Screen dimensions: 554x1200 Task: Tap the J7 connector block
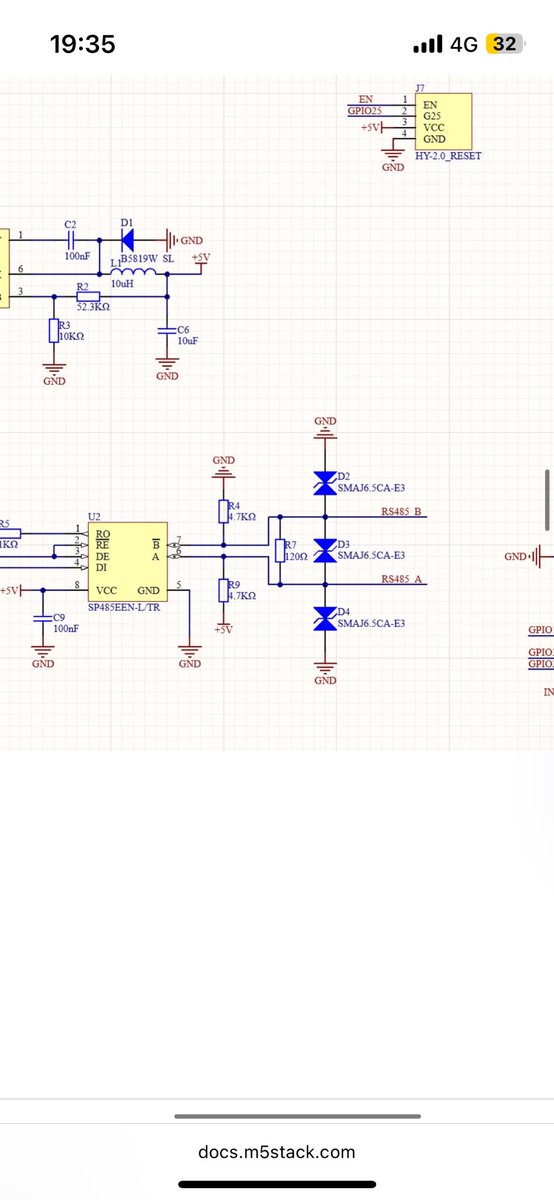(445, 120)
